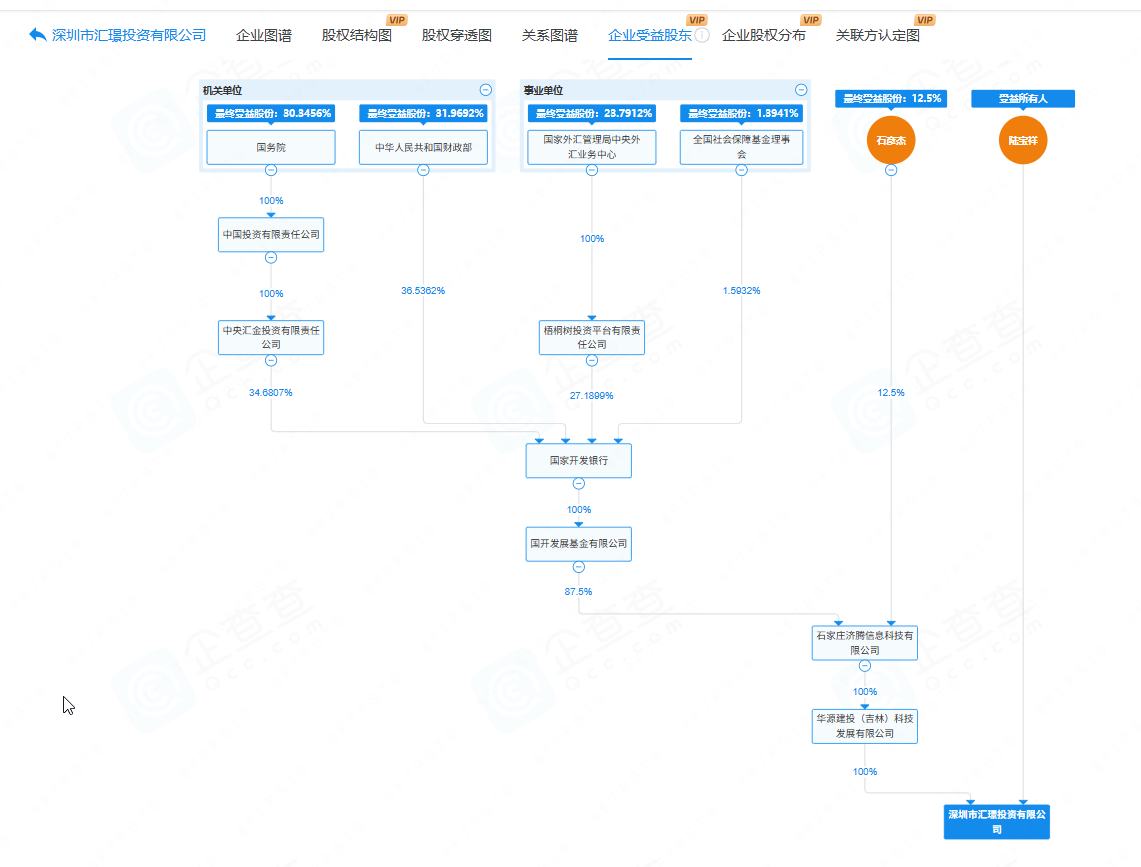Collapse the node under 全国社会保障基金理事会
This screenshot has width=1141, height=867.
(741, 170)
